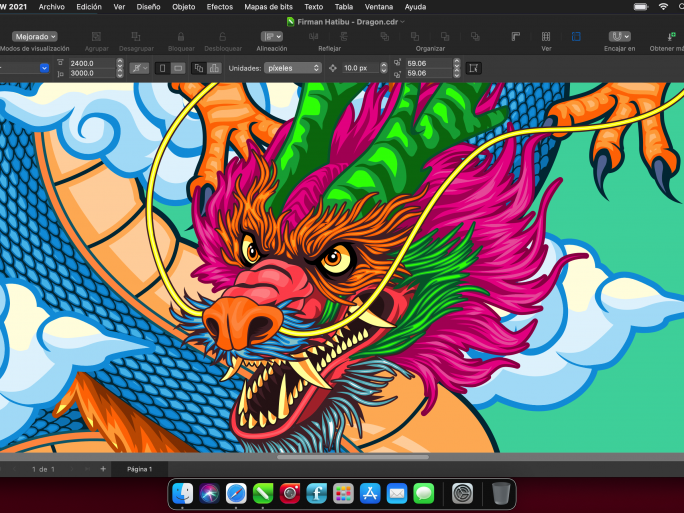Expand the document title chevron next to Dragon.cdr
Image resolution: width=684 pixels, height=513 pixels.
(x=403, y=22)
